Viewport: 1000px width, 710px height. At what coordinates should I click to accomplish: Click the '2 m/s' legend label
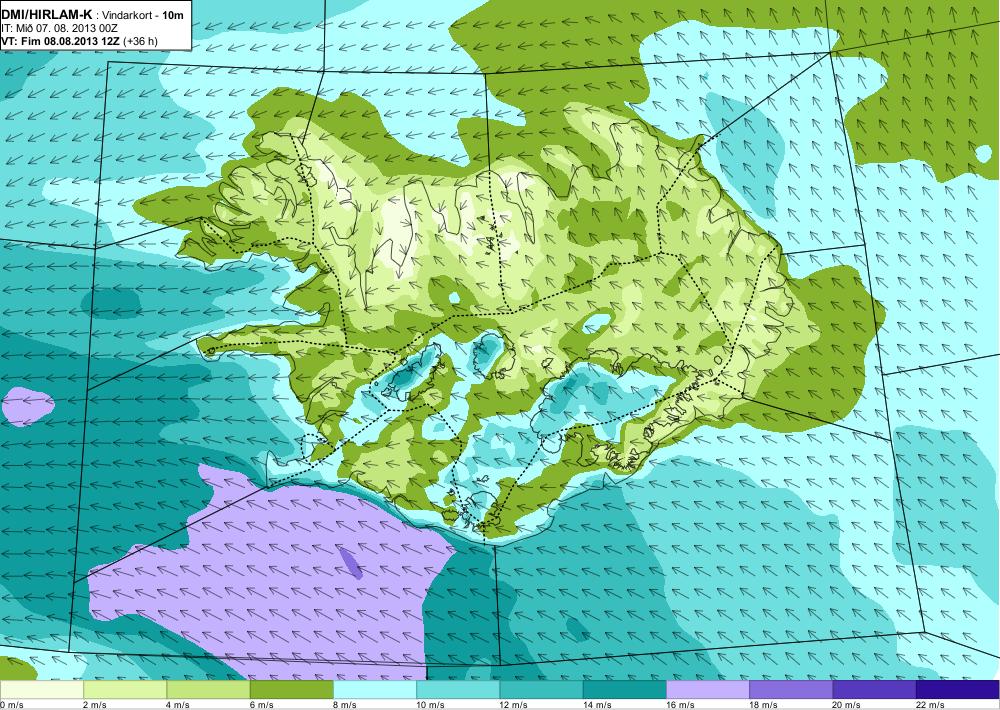point(96,705)
